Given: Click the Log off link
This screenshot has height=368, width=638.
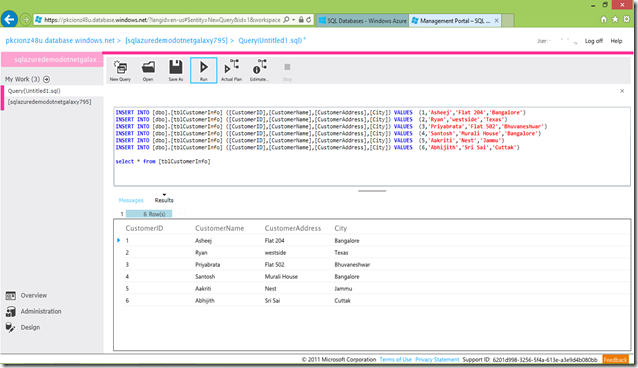Looking at the screenshot, I should coord(594,41).
